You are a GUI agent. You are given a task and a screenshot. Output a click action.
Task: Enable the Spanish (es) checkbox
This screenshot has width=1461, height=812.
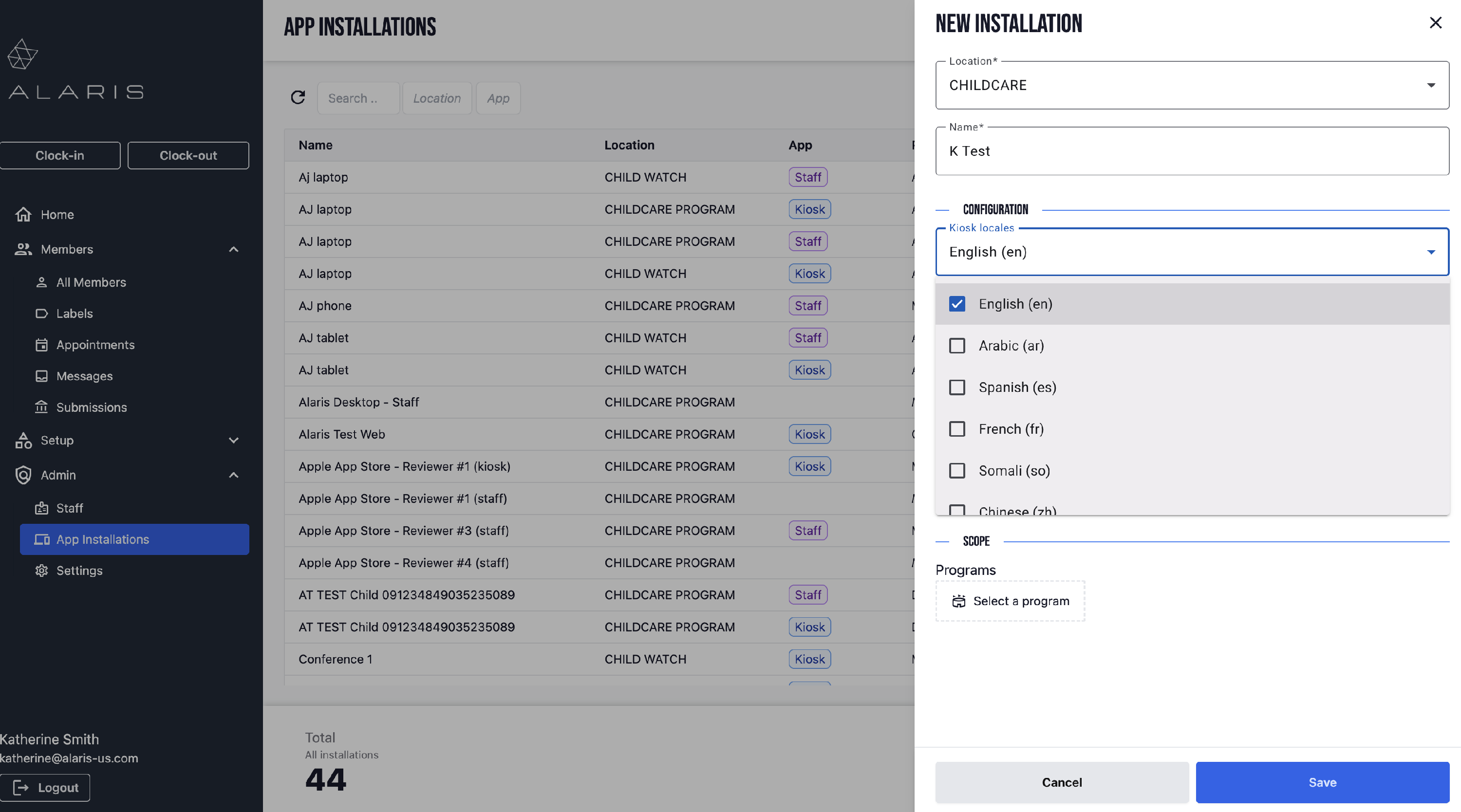click(x=957, y=388)
